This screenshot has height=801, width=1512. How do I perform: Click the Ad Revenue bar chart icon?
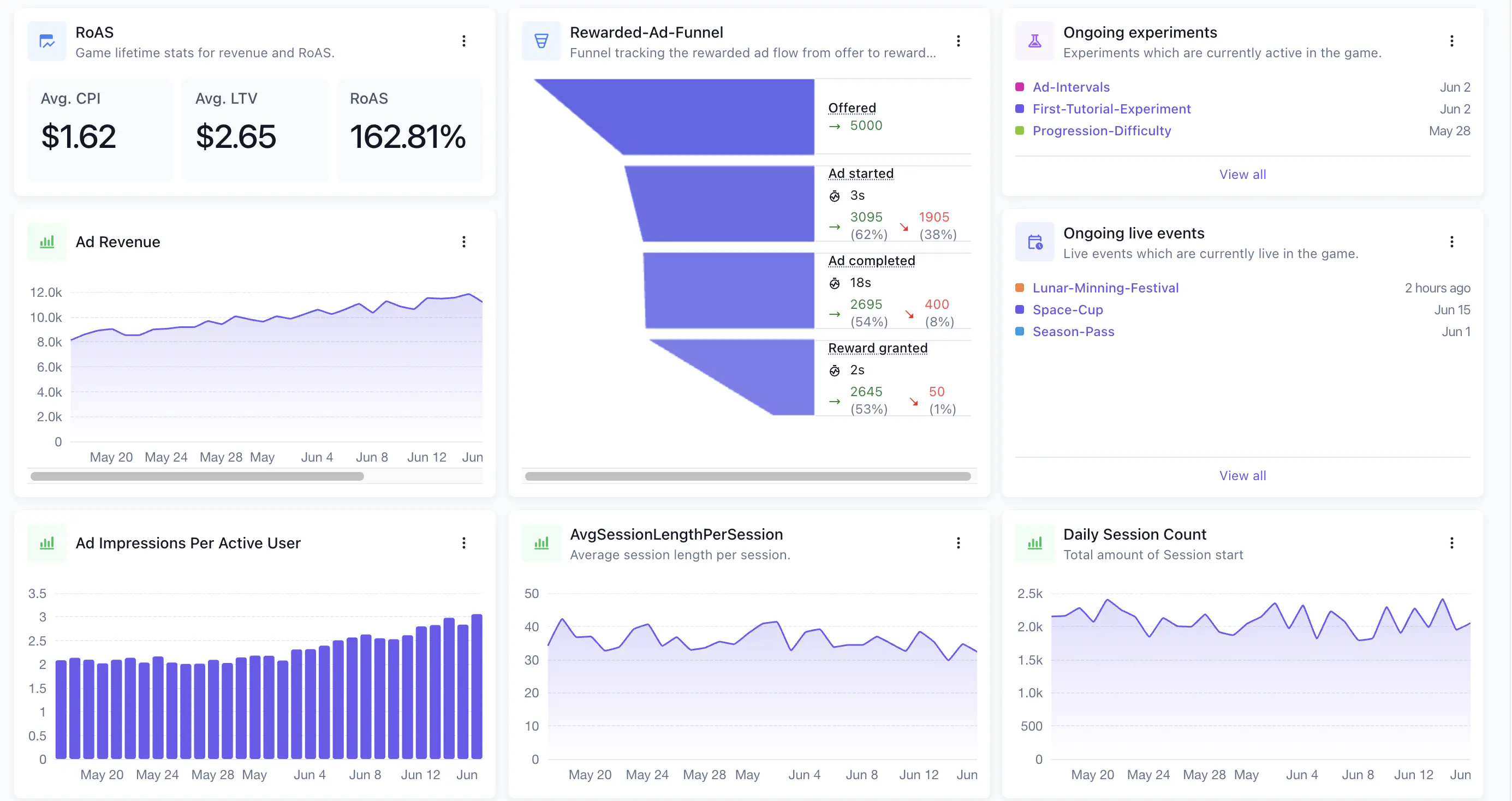[x=47, y=242]
